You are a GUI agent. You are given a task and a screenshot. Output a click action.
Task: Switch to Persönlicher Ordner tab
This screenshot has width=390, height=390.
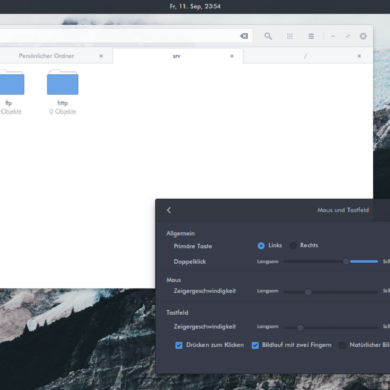(x=46, y=56)
